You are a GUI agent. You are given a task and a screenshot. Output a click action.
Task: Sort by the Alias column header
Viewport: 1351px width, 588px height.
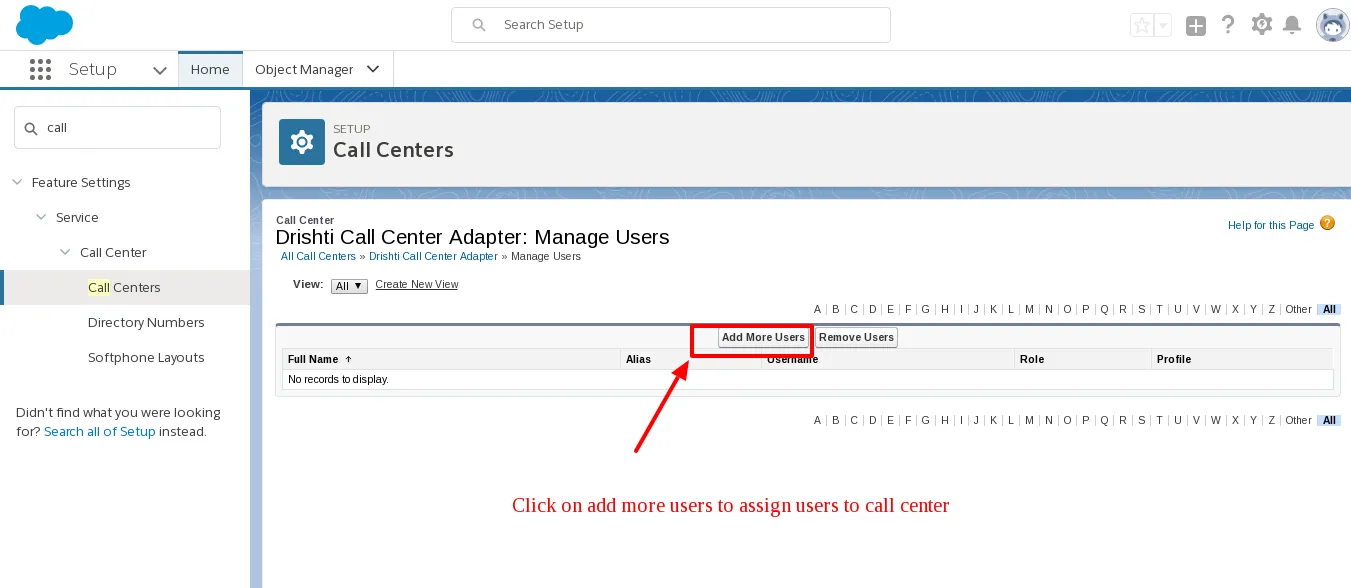pyautogui.click(x=638, y=359)
